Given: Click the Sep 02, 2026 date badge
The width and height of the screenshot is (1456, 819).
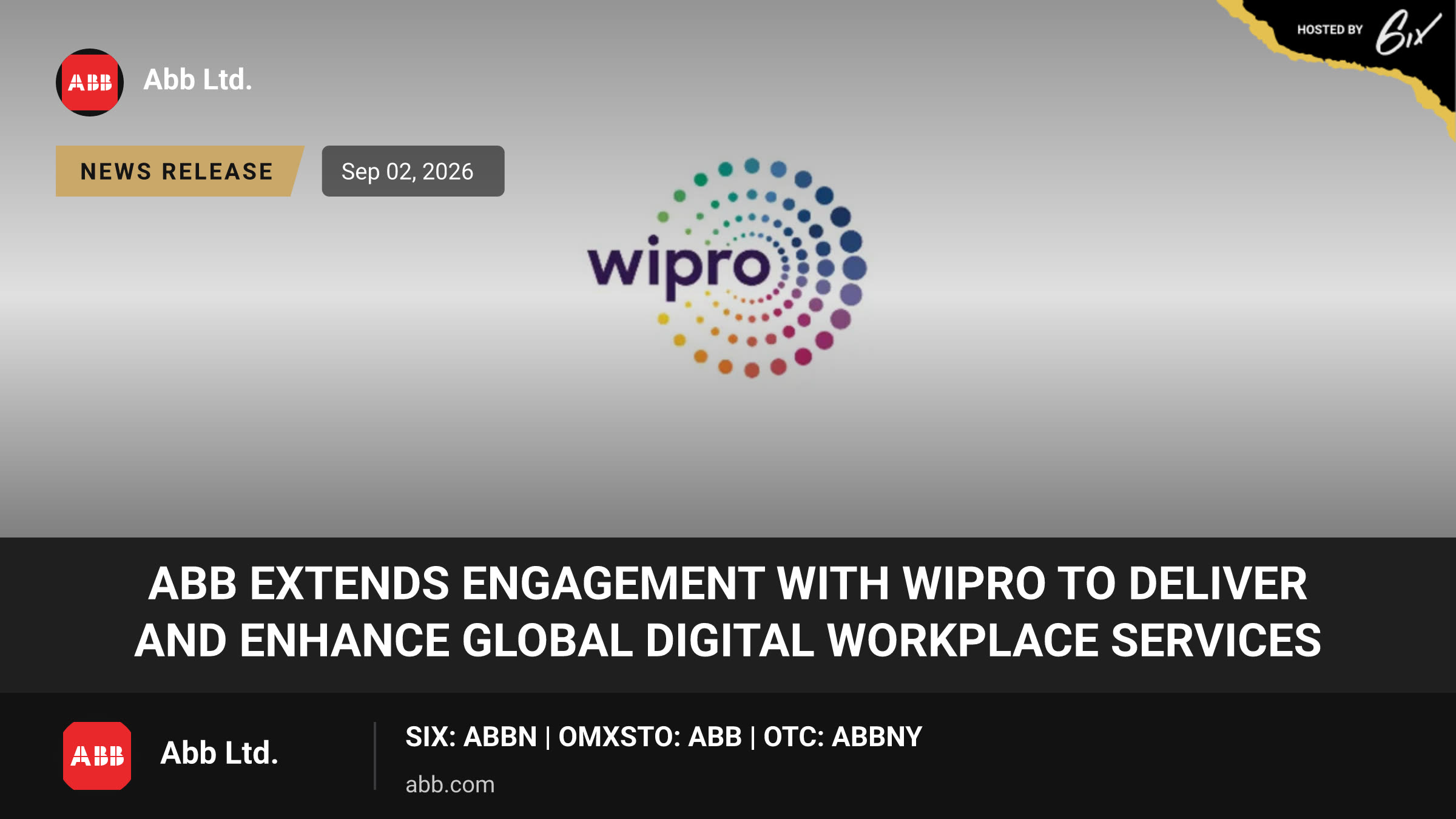Looking at the screenshot, I should [x=413, y=171].
